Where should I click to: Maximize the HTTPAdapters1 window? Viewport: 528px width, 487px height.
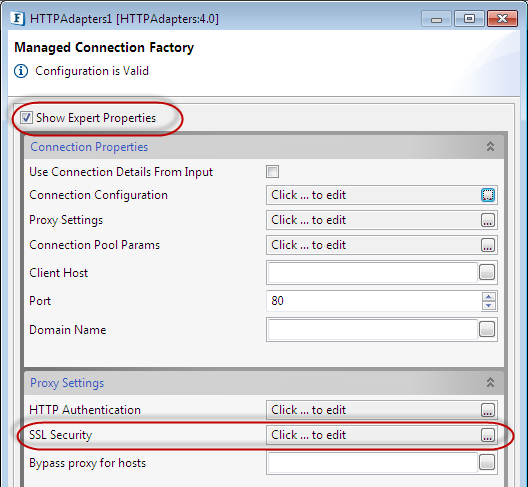[469, 19]
